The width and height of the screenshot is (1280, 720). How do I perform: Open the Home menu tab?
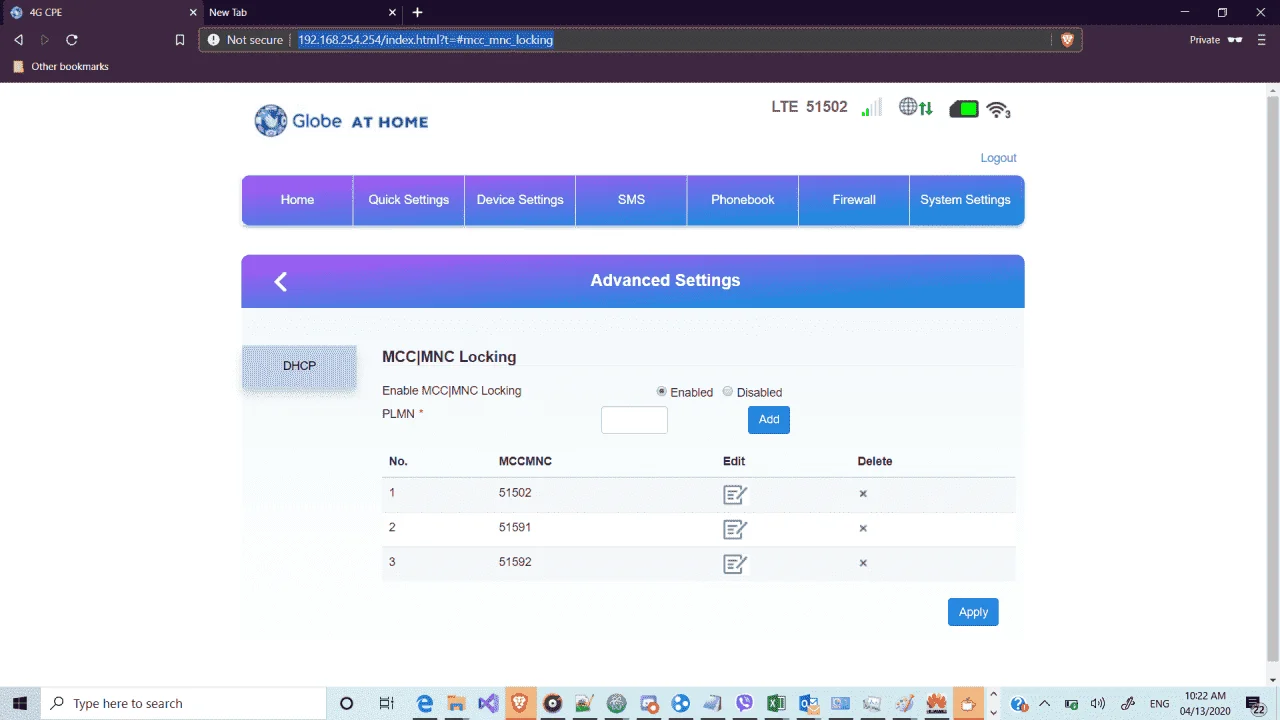297,200
